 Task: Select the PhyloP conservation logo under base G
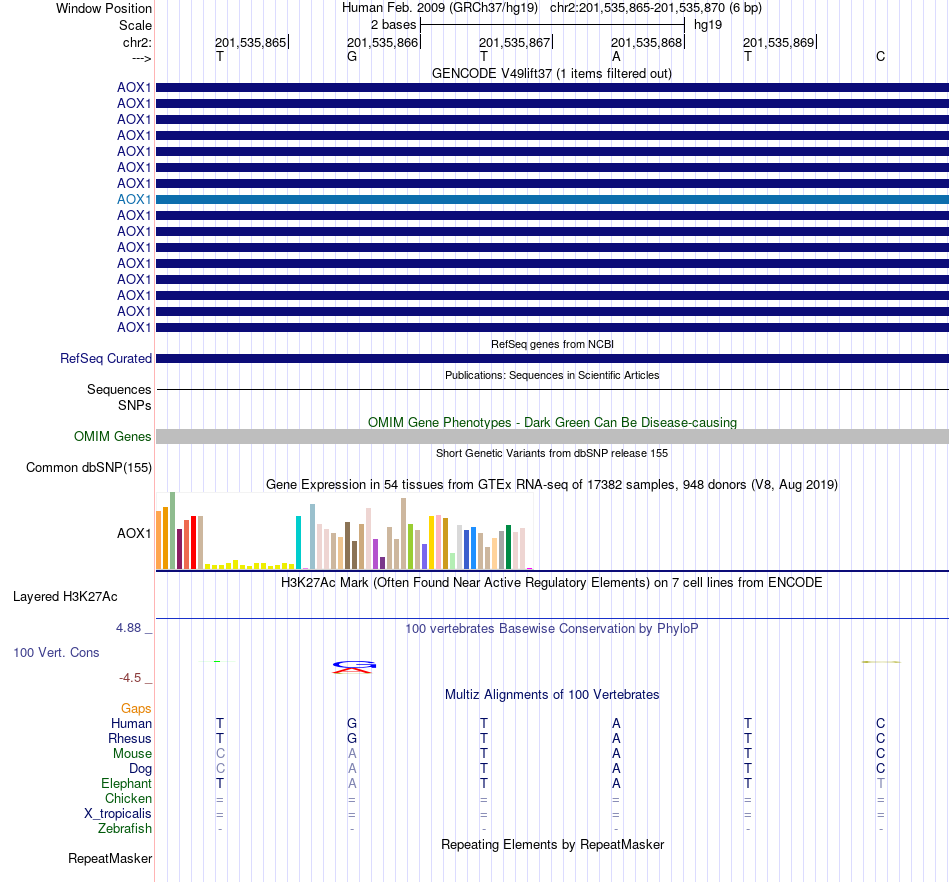point(354,667)
